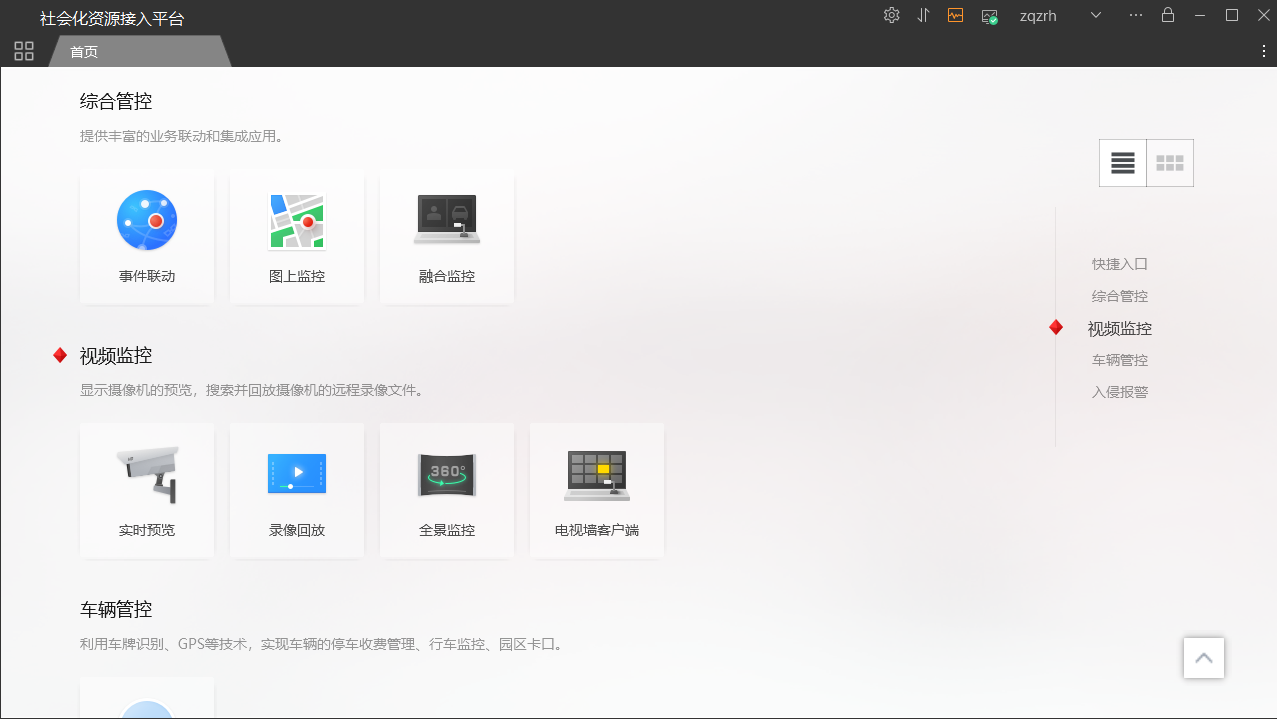Click the up-down arrows transfer icon
The image size is (1277, 719).
click(924, 15)
